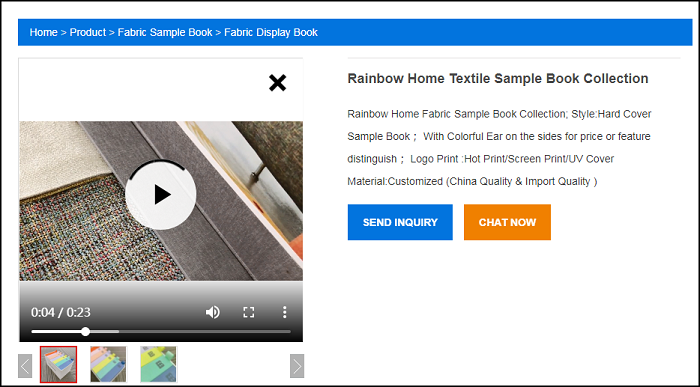Click the product description paragraph text

[x=499, y=148]
